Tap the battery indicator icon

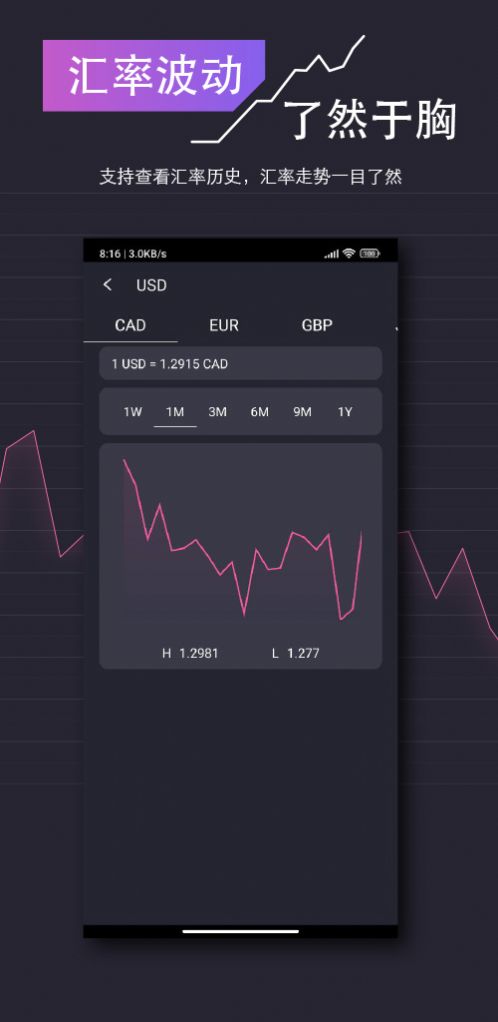pyautogui.click(x=370, y=254)
